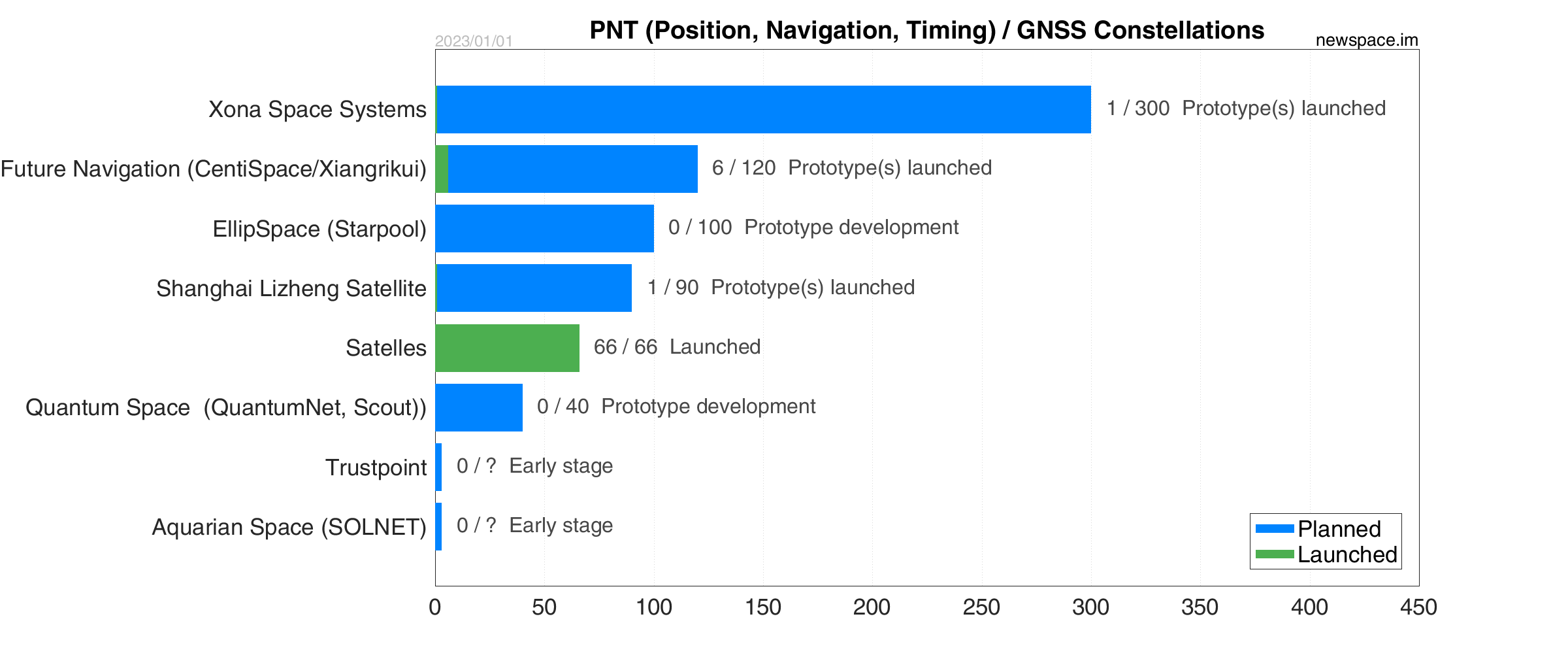Click the 2023/01/01 date label
The height and width of the screenshot is (659, 1568).
tap(474, 41)
